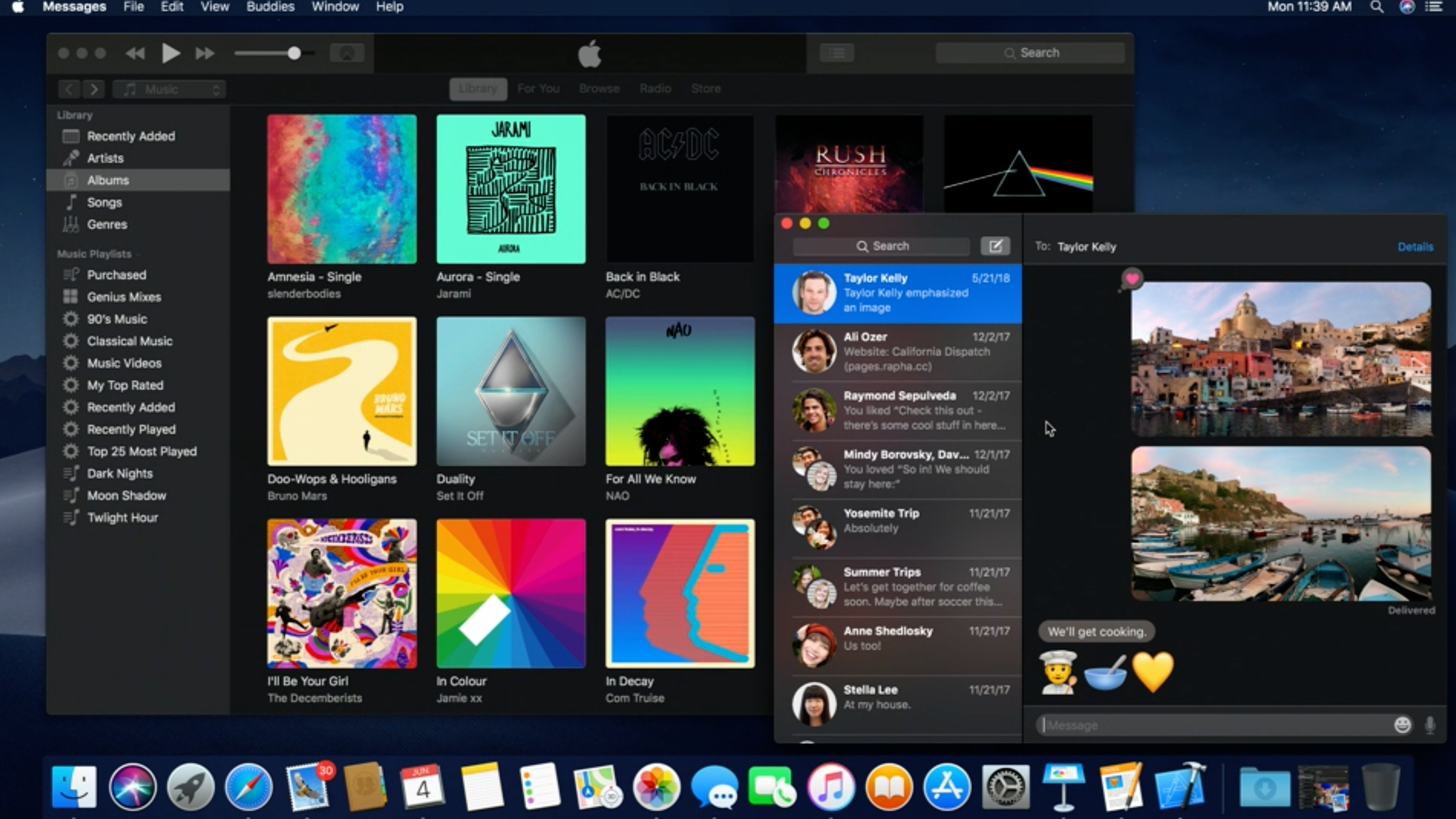Click the compose new message icon
Screen dimensions: 1456x819
point(995,246)
